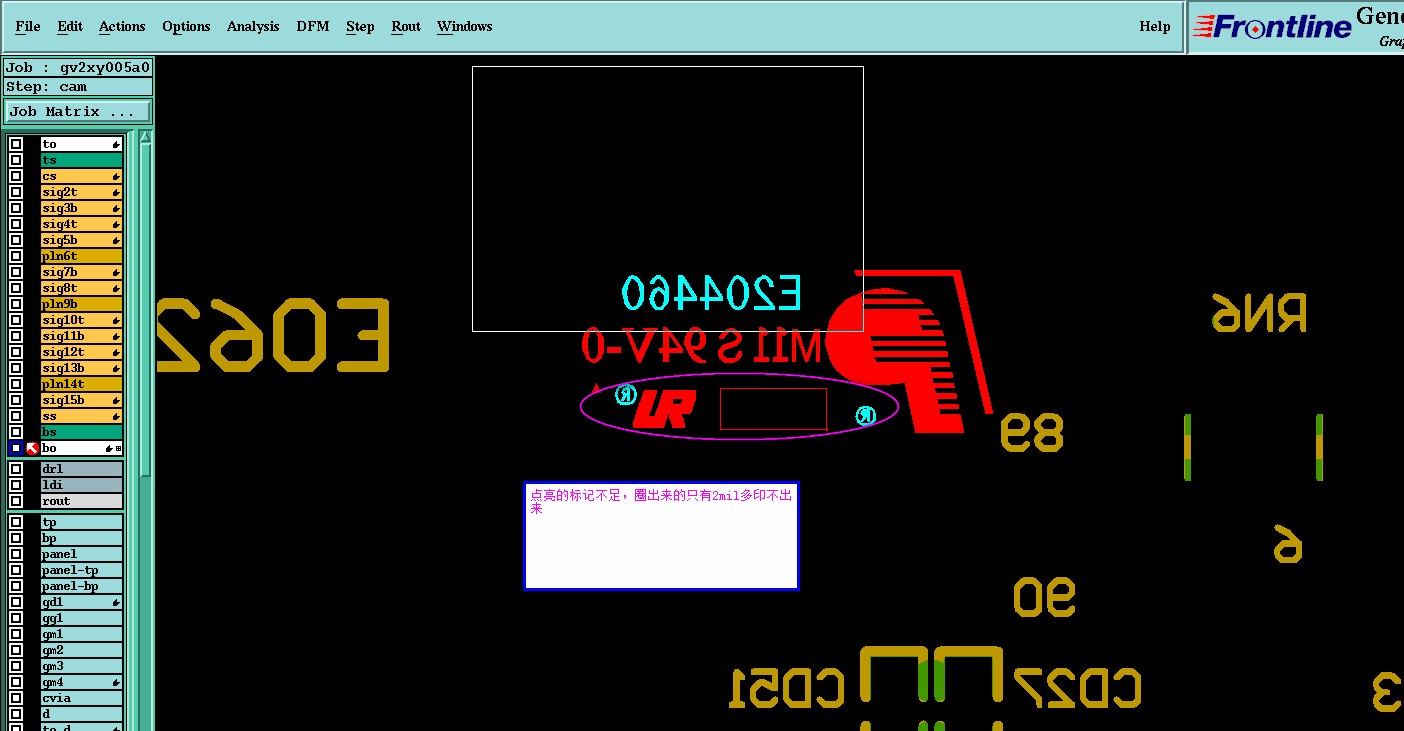The height and width of the screenshot is (731, 1404).
Task: Open the File menu
Action: coord(28,26)
